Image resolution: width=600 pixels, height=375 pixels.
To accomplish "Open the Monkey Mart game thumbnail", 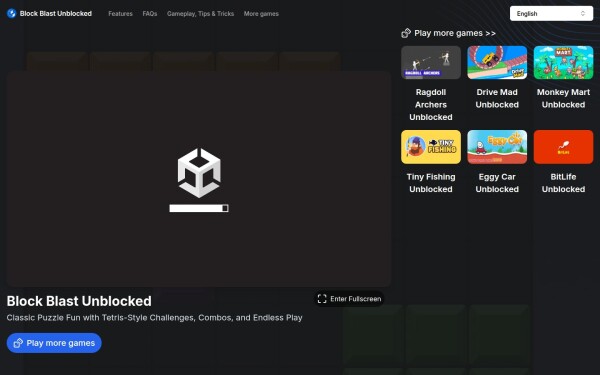I will (x=563, y=62).
